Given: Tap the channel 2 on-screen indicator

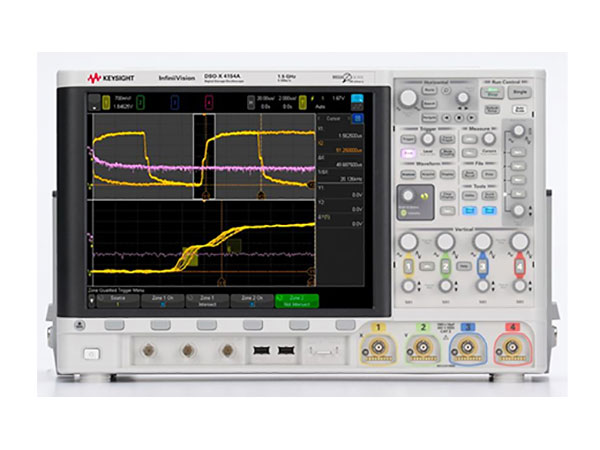Looking at the screenshot, I should point(140,102).
